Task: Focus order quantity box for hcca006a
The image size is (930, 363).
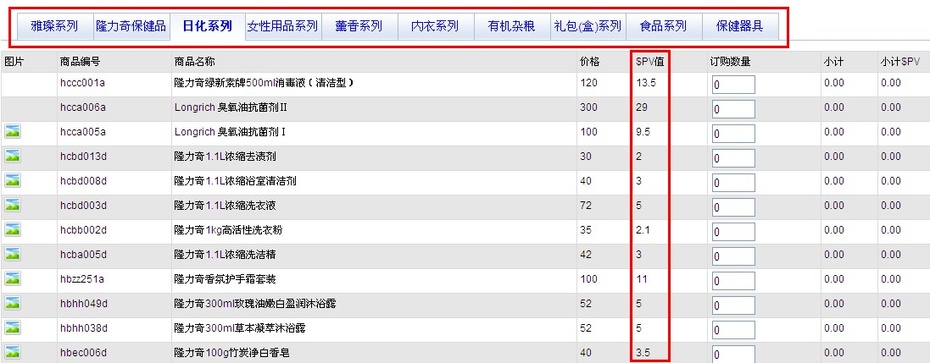Action: (x=733, y=109)
